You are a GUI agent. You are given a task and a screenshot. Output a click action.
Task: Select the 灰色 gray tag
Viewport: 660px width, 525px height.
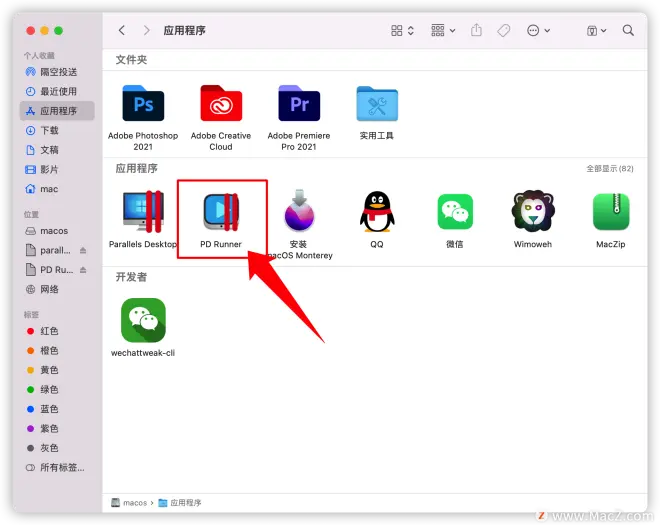pos(57,448)
